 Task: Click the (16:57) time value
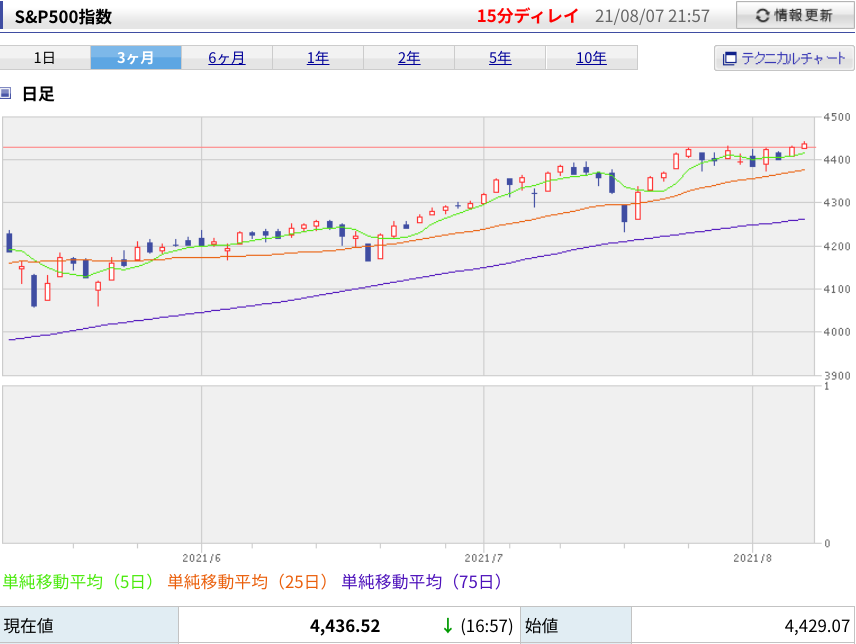click(x=486, y=625)
